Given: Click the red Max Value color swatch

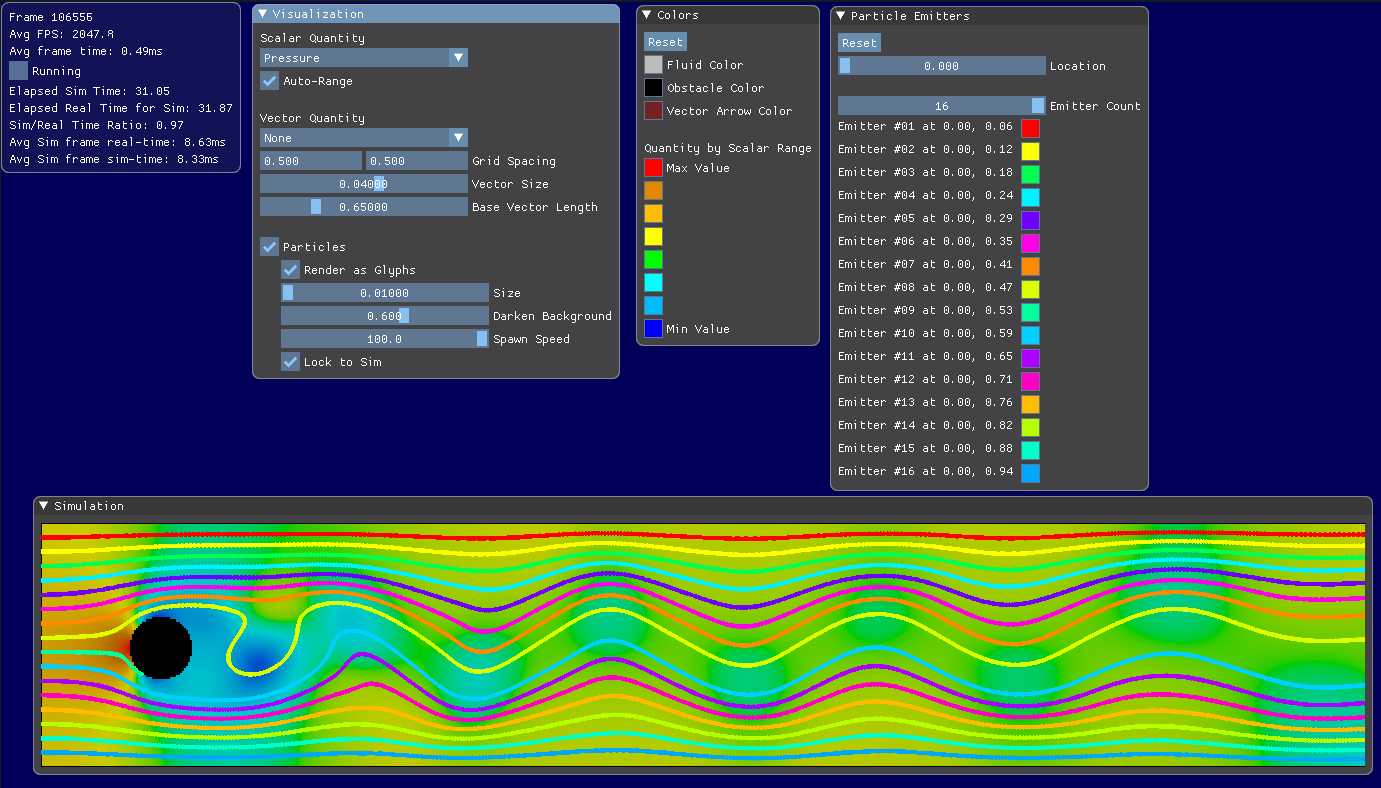Looking at the screenshot, I should [653, 168].
